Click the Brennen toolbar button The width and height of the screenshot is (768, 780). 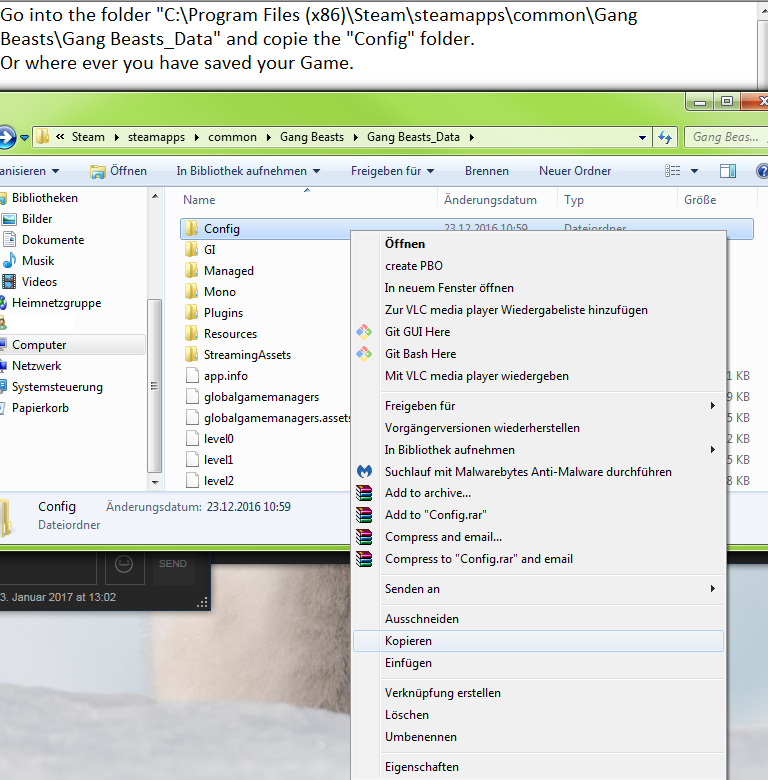pyautogui.click(x=486, y=171)
